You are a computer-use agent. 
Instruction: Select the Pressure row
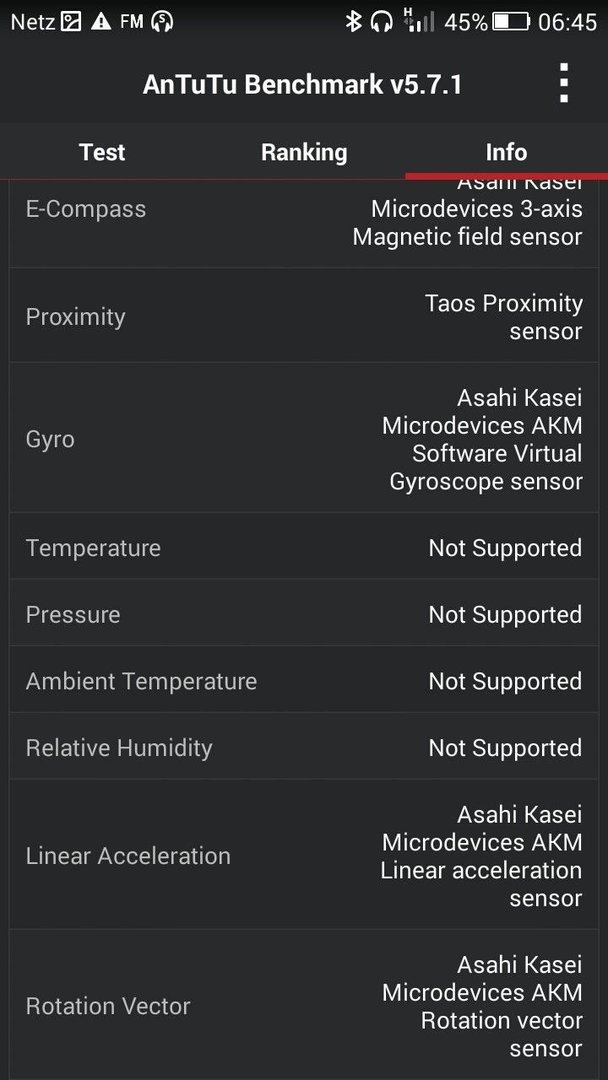coord(304,613)
